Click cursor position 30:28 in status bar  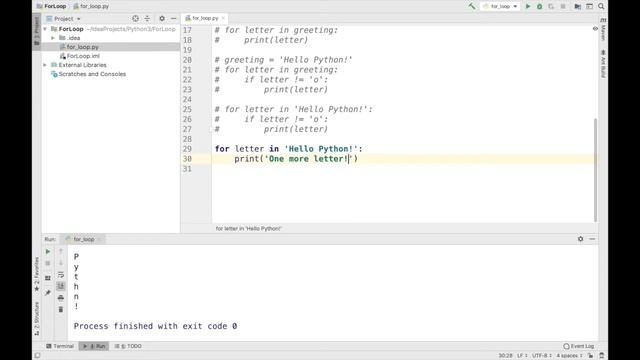click(x=505, y=356)
